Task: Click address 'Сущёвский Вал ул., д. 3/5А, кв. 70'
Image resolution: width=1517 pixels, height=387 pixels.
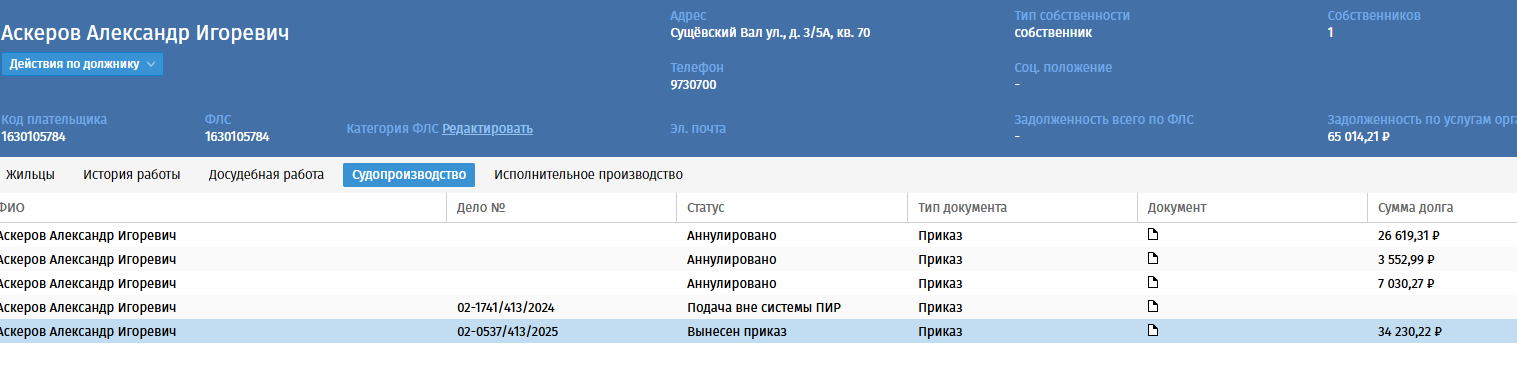Action: click(x=770, y=33)
